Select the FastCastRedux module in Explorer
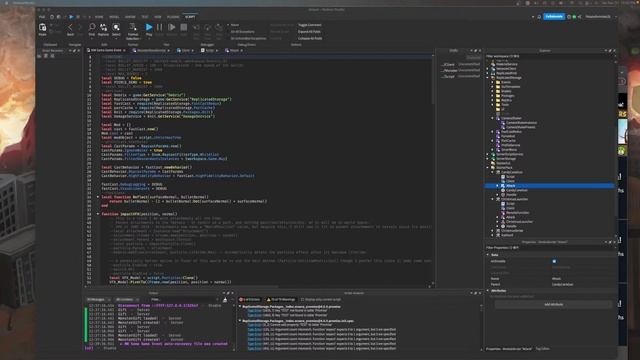Image resolution: width=640 pixels, height=360 pixels. (x=511, y=132)
